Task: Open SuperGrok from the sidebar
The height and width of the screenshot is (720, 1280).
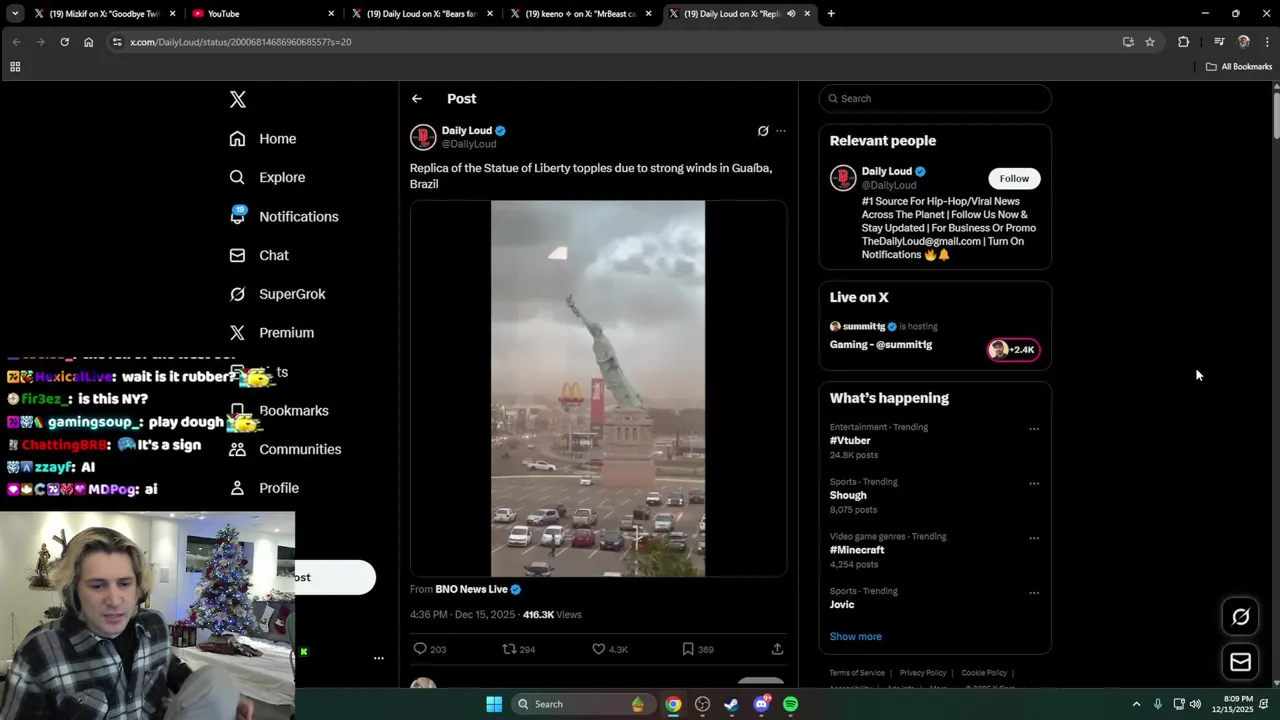Action: pyautogui.click(x=277, y=294)
